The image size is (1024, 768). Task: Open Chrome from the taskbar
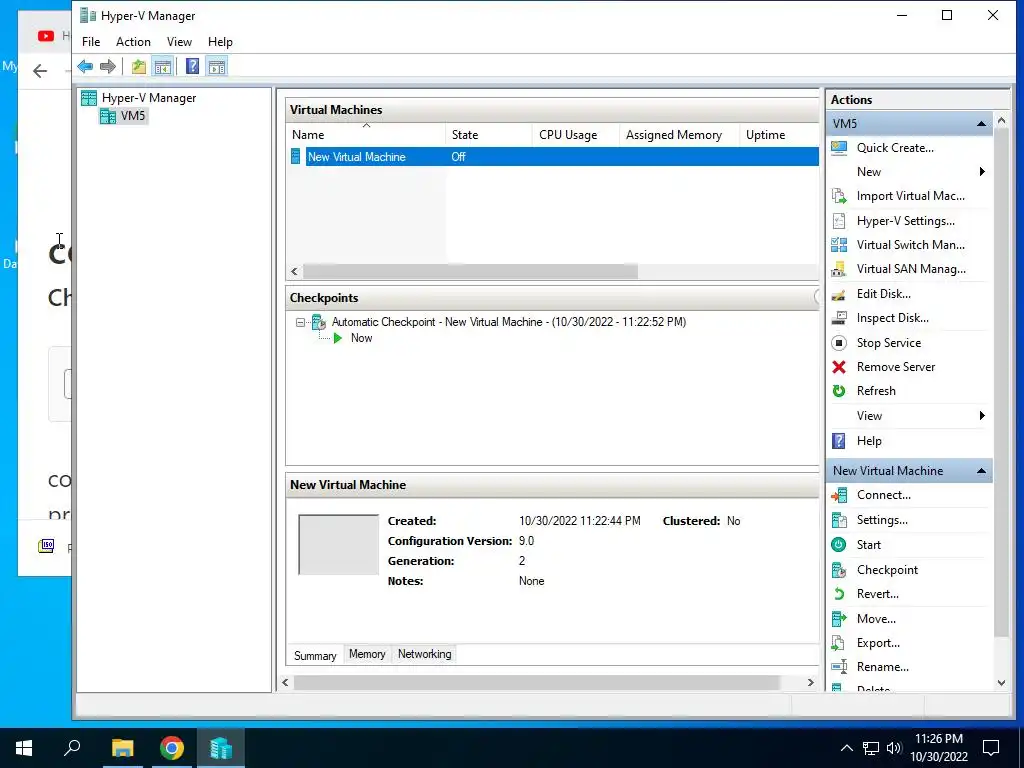pyautogui.click(x=172, y=748)
